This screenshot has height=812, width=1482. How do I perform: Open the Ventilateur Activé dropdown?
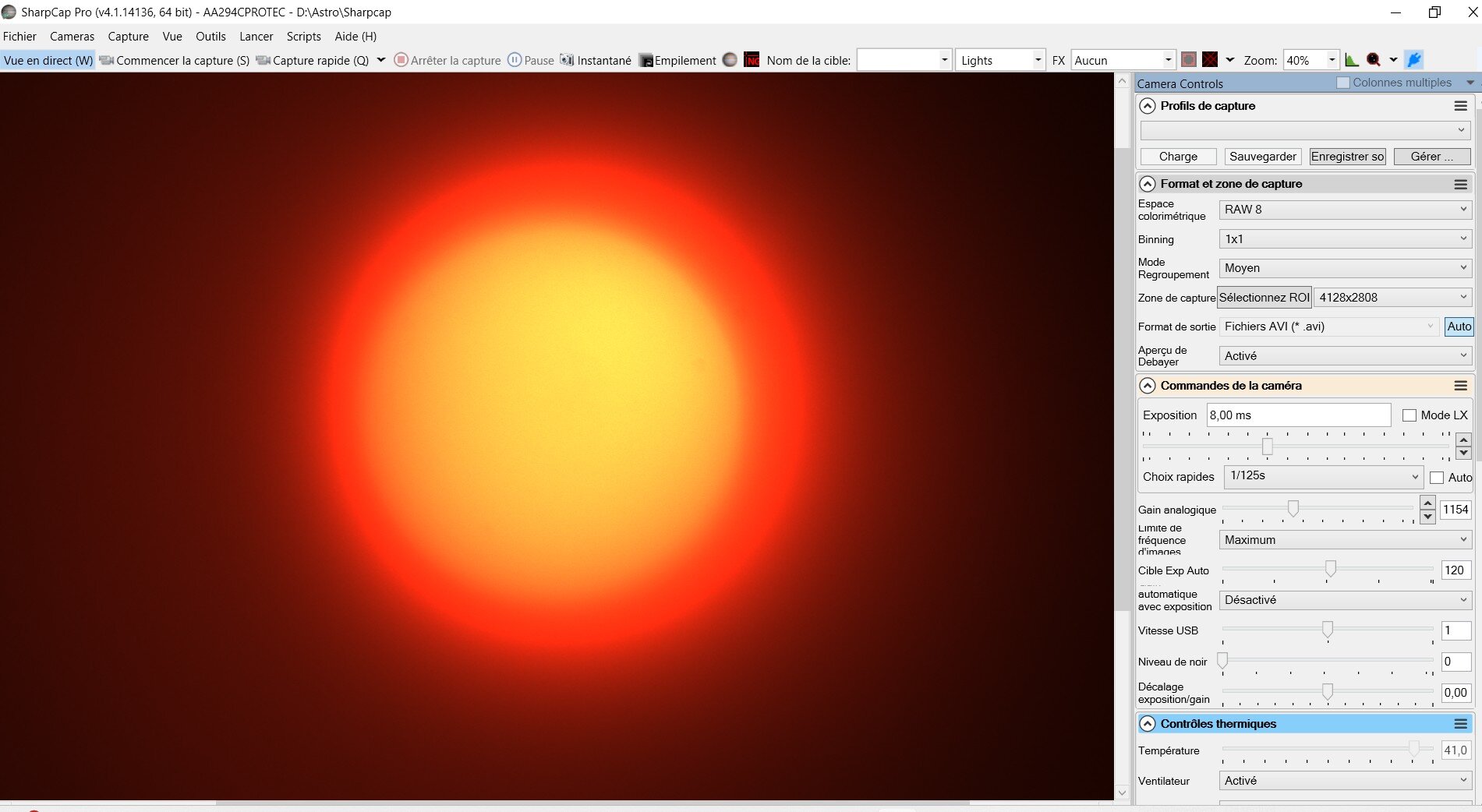[x=1346, y=781]
